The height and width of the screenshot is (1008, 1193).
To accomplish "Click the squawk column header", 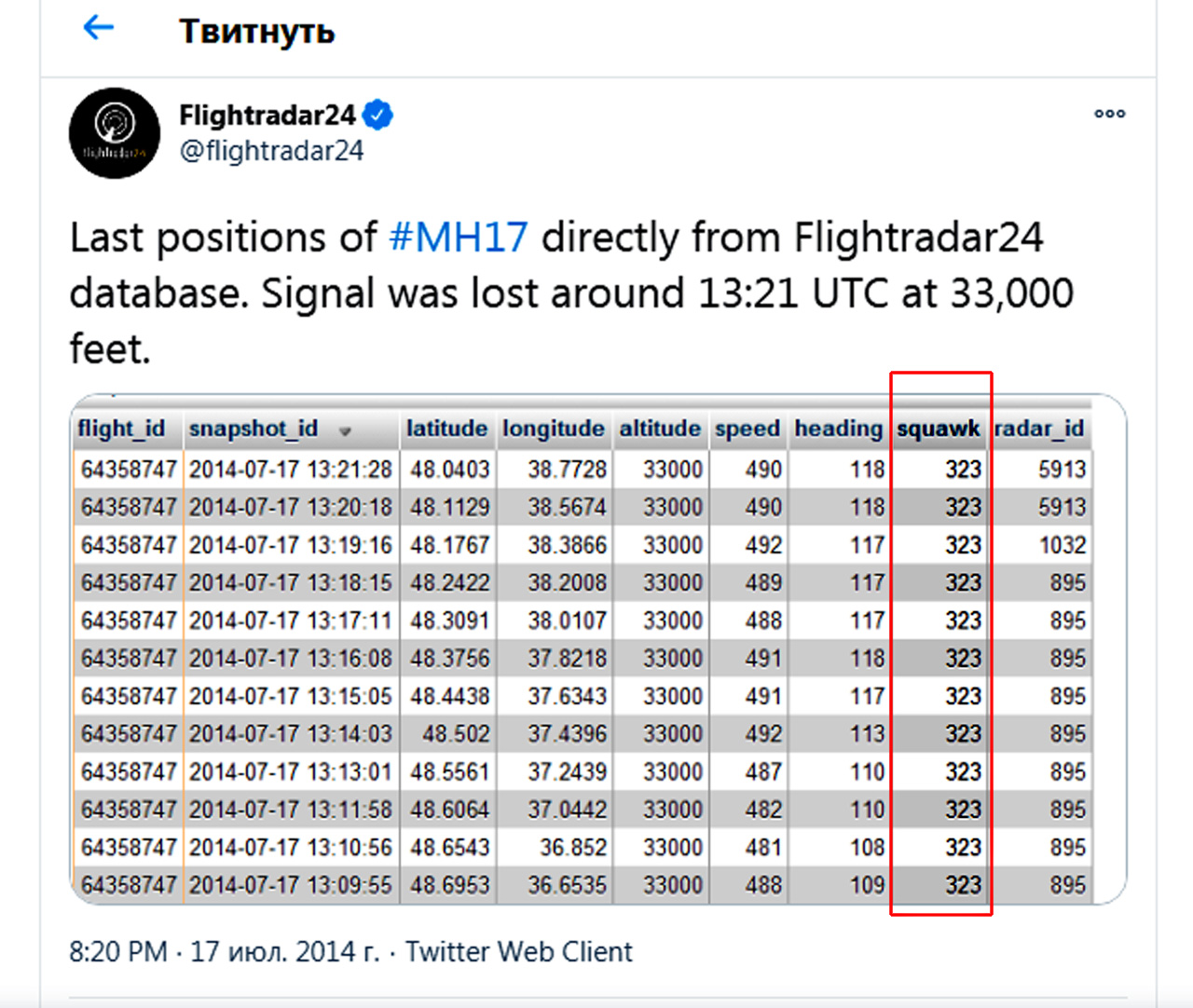I will [x=939, y=429].
